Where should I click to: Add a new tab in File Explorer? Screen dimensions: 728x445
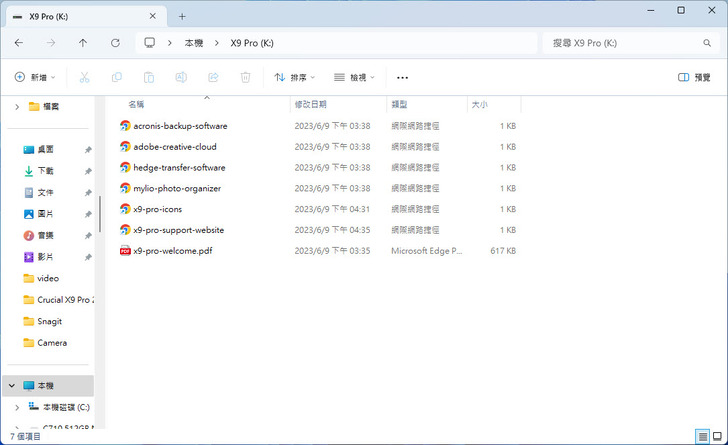(x=182, y=16)
